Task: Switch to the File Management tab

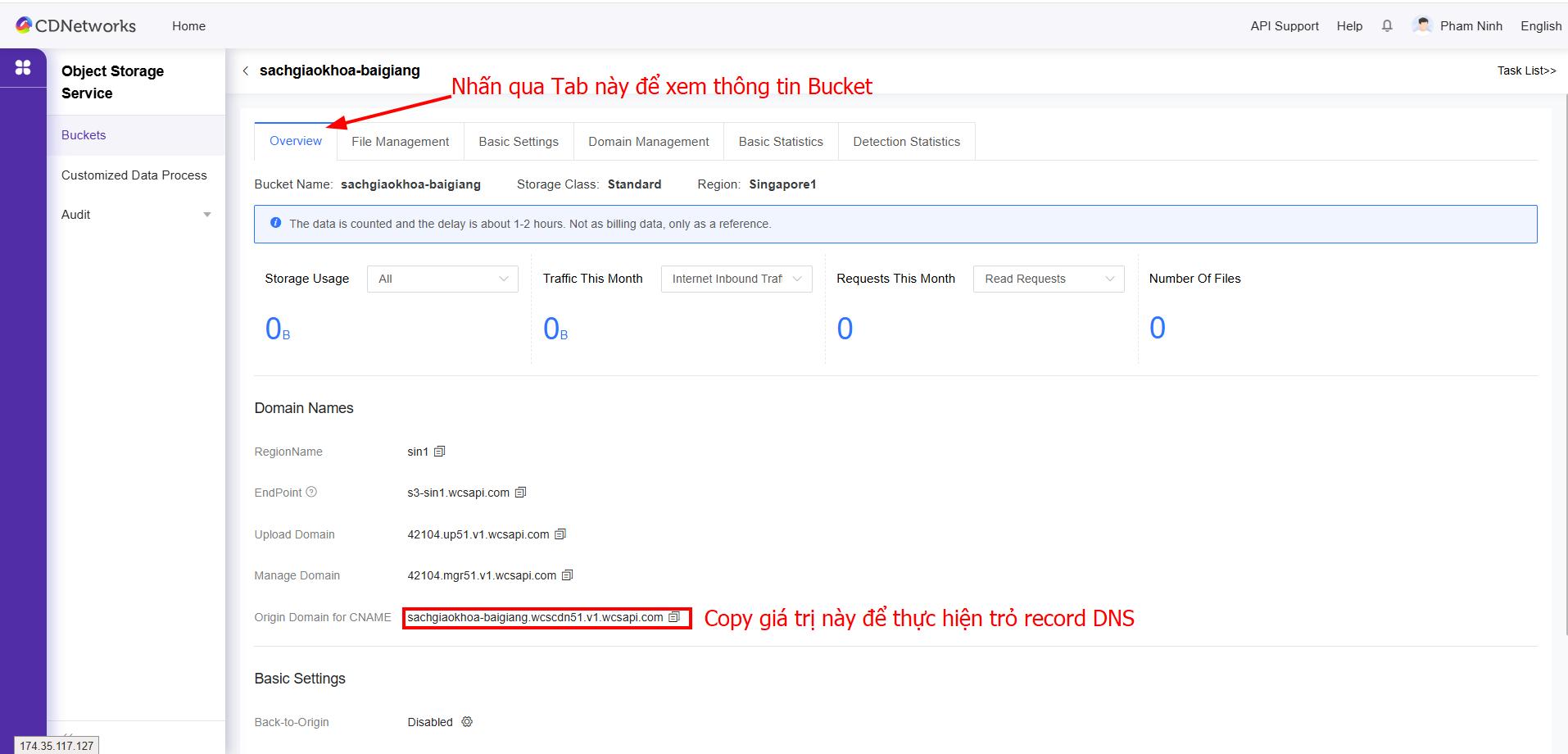Action: (400, 142)
